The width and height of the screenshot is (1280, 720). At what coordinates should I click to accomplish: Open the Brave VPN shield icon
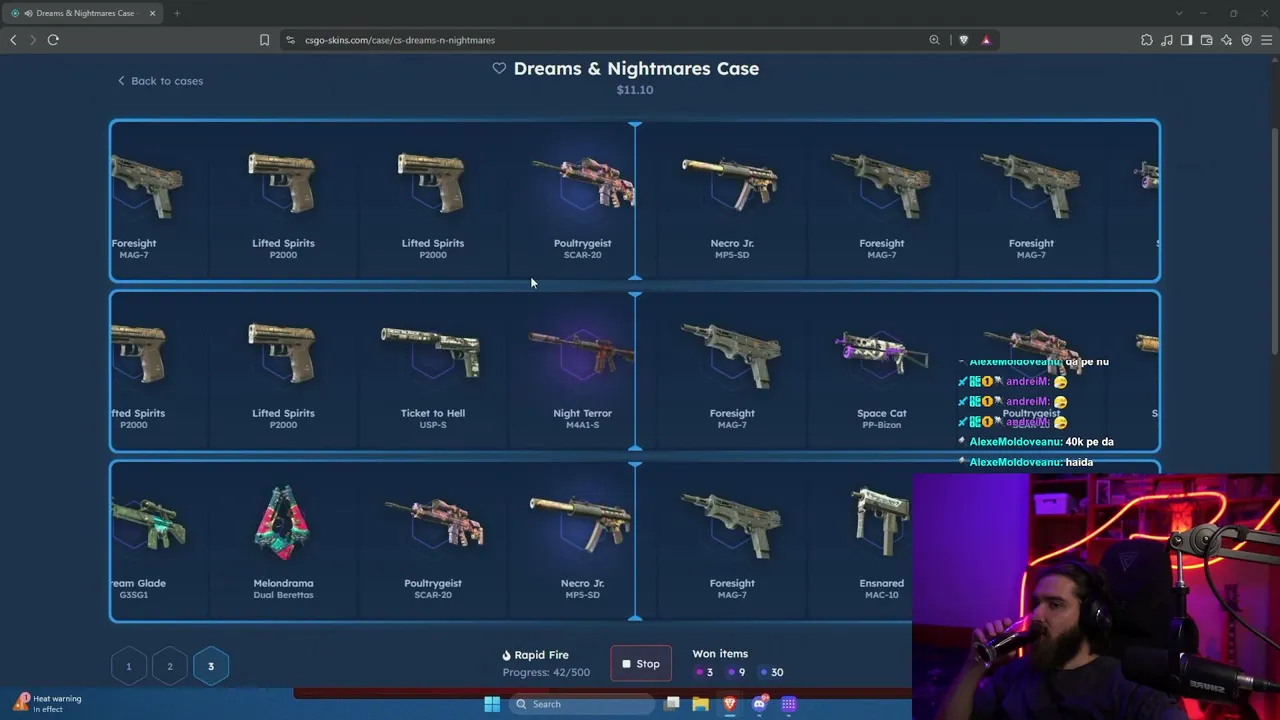(1246, 40)
